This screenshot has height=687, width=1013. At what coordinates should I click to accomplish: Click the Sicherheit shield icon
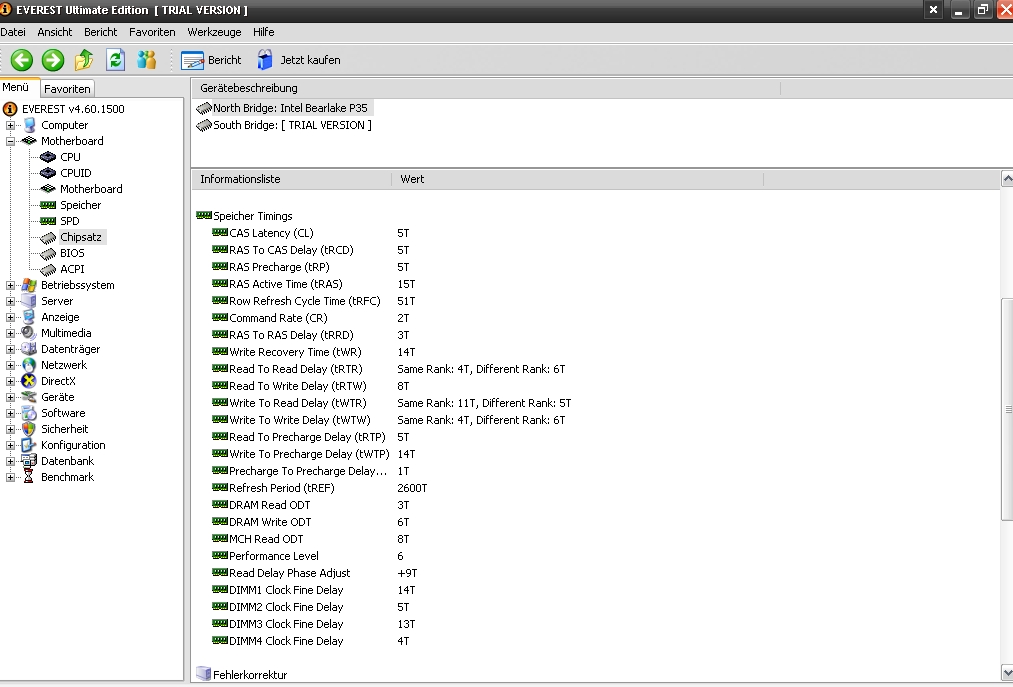28,429
